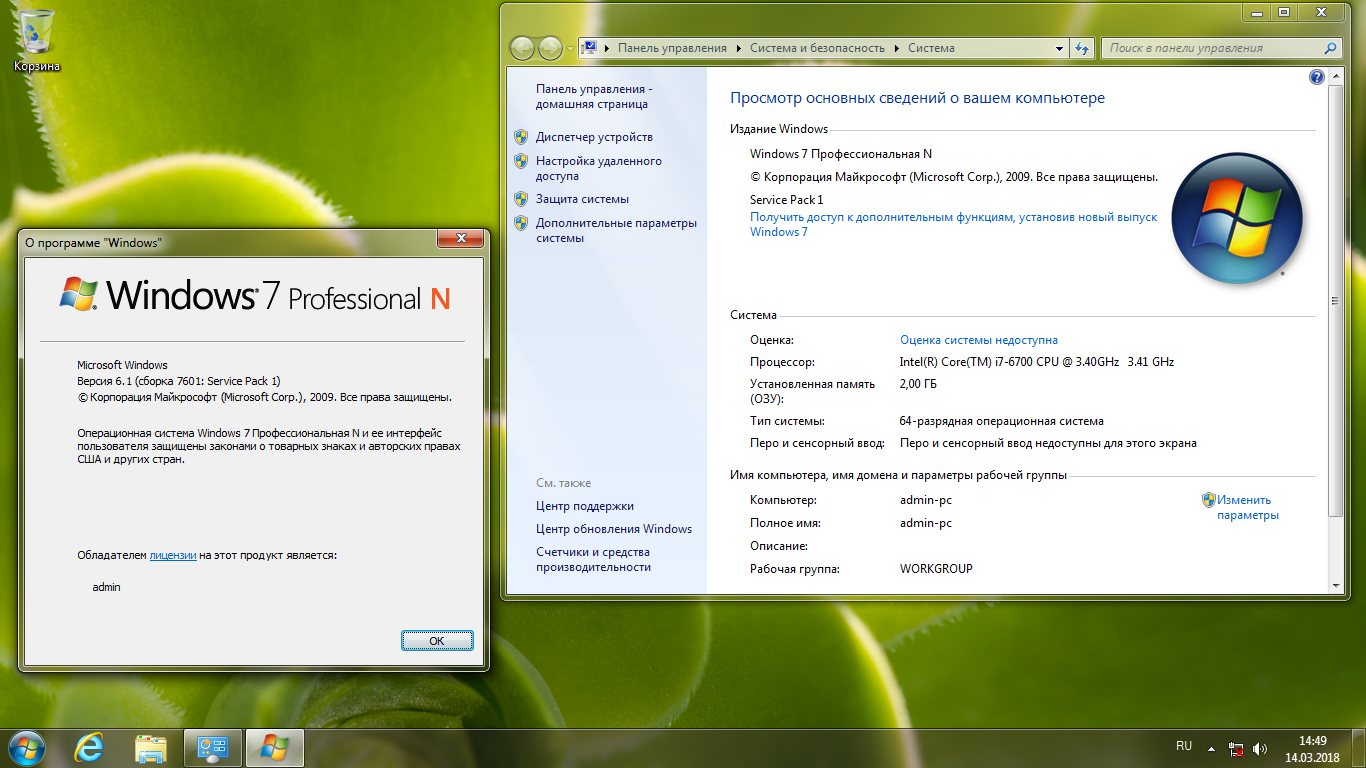Switch to the Control Panel taskbar button
Image resolution: width=1366 pixels, height=768 pixels.
click(213, 747)
